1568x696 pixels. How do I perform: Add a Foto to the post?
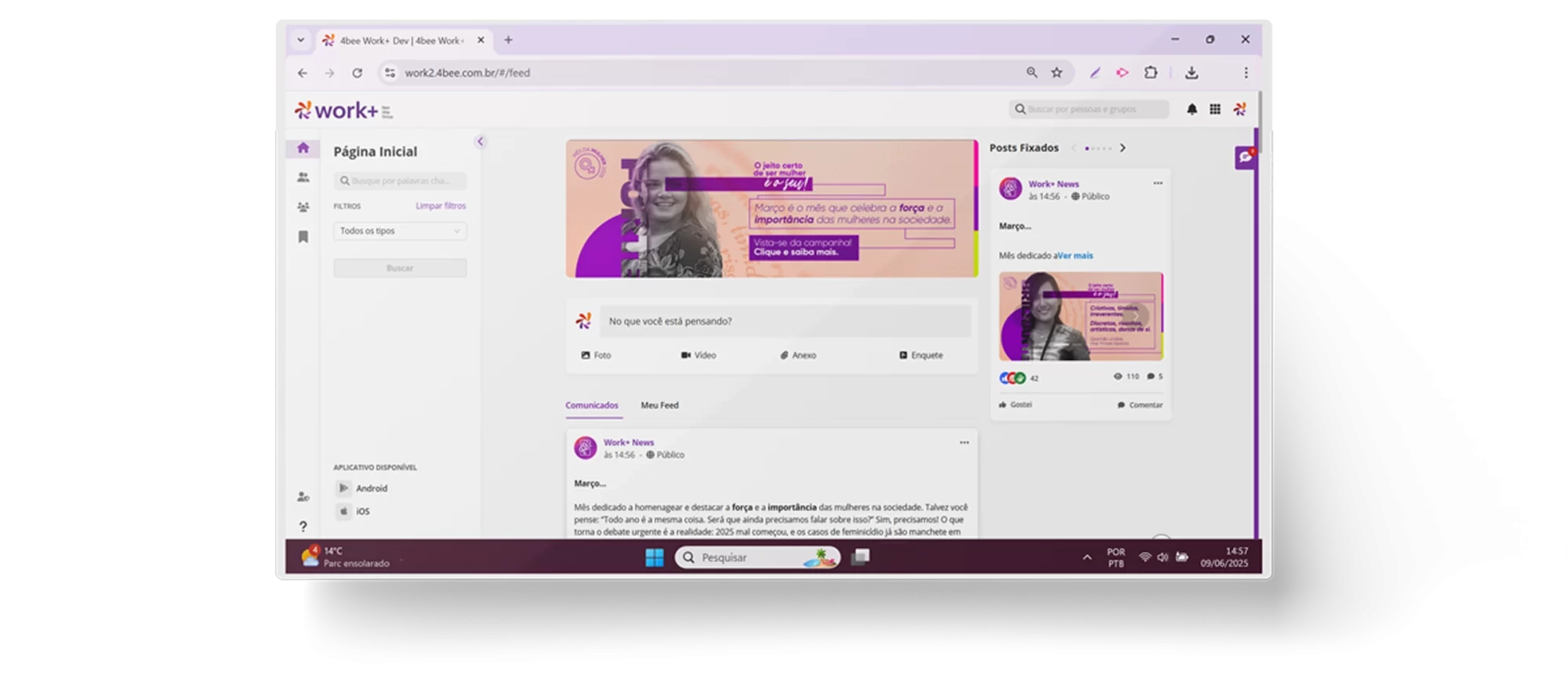pyautogui.click(x=596, y=355)
